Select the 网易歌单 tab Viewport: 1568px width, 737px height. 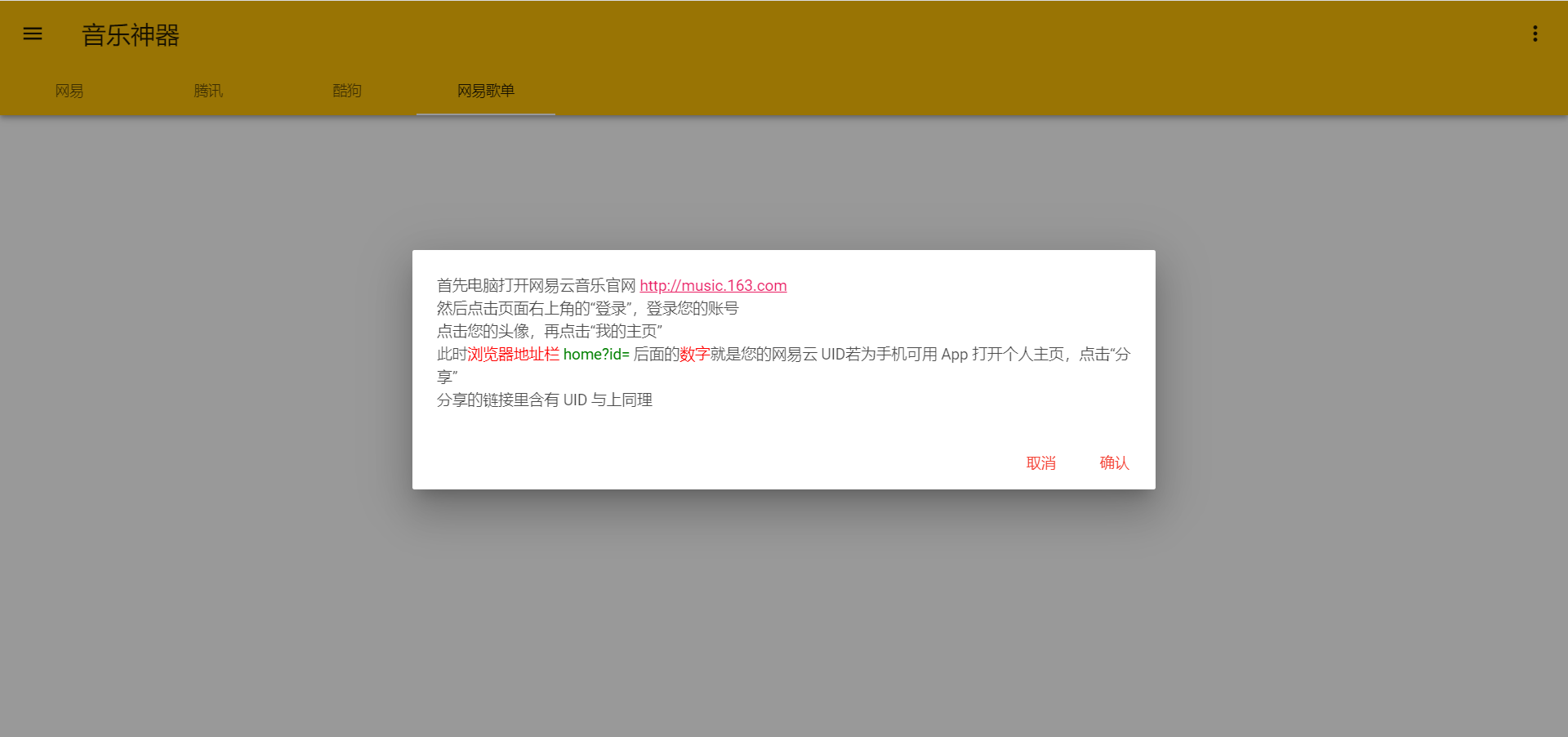[486, 91]
